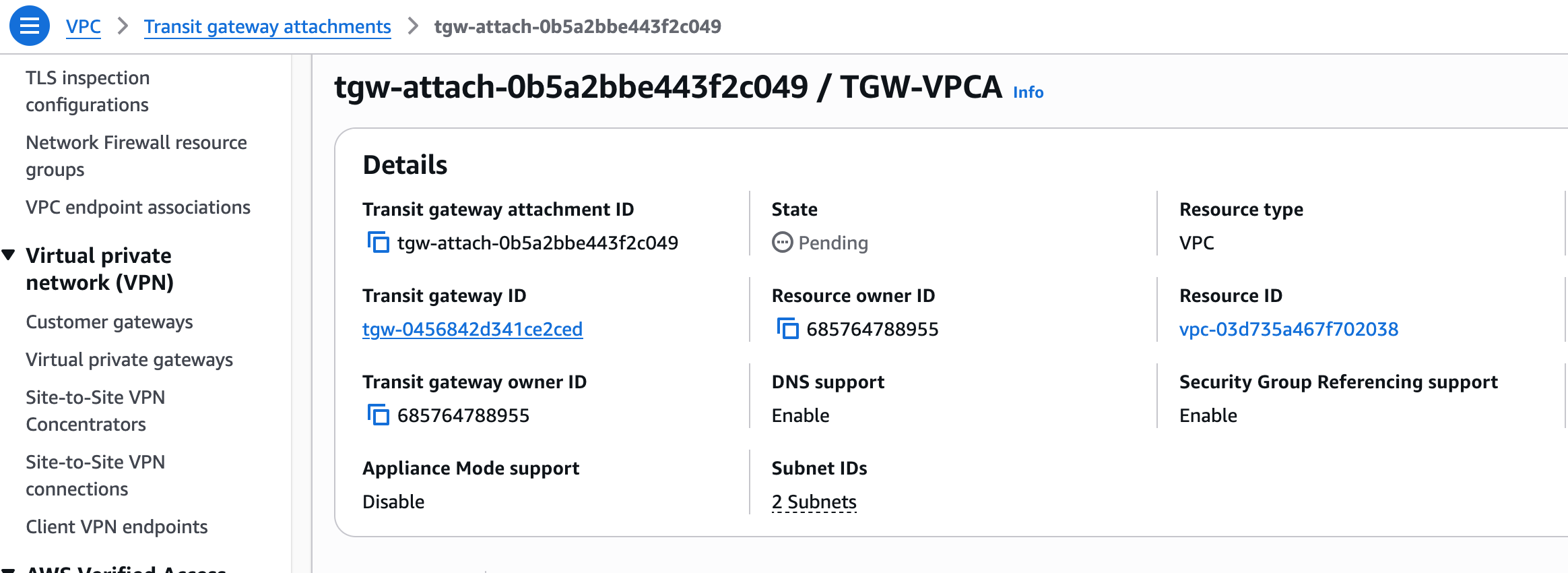Open the Info link beside TGW-VPCA
Image resolution: width=1568 pixels, height=573 pixels.
tap(1028, 92)
